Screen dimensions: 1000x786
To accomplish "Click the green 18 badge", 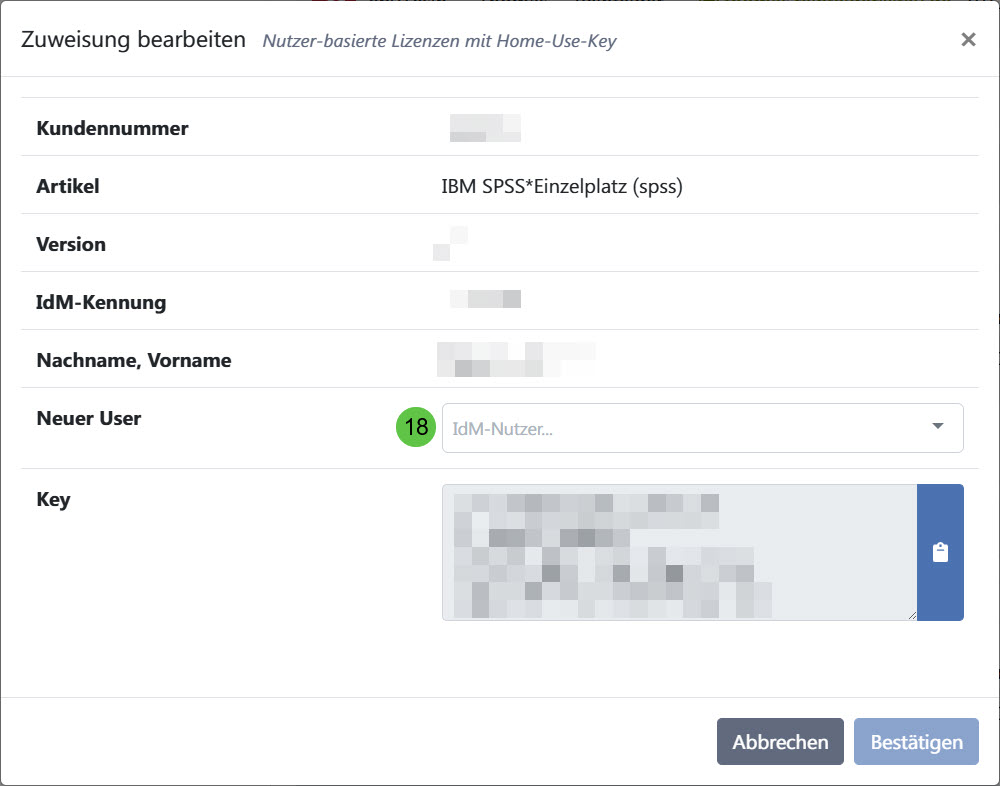I will [x=417, y=428].
